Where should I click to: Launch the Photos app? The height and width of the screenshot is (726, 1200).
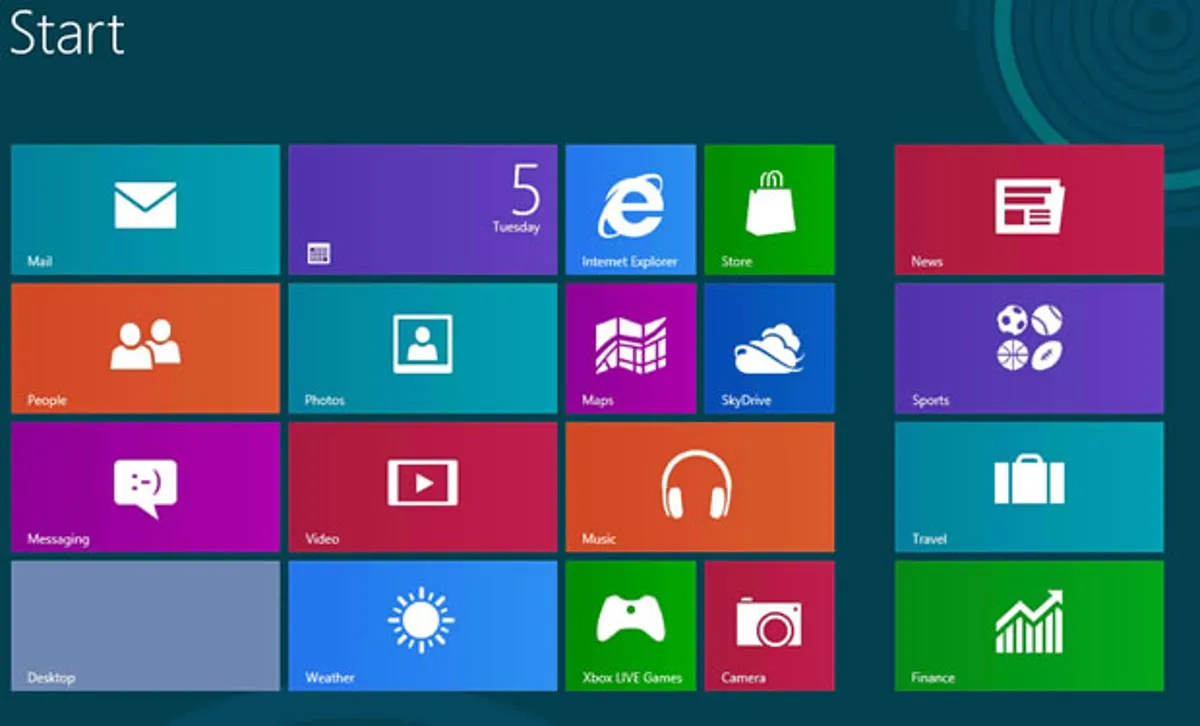pyautogui.click(x=423, y=347)
